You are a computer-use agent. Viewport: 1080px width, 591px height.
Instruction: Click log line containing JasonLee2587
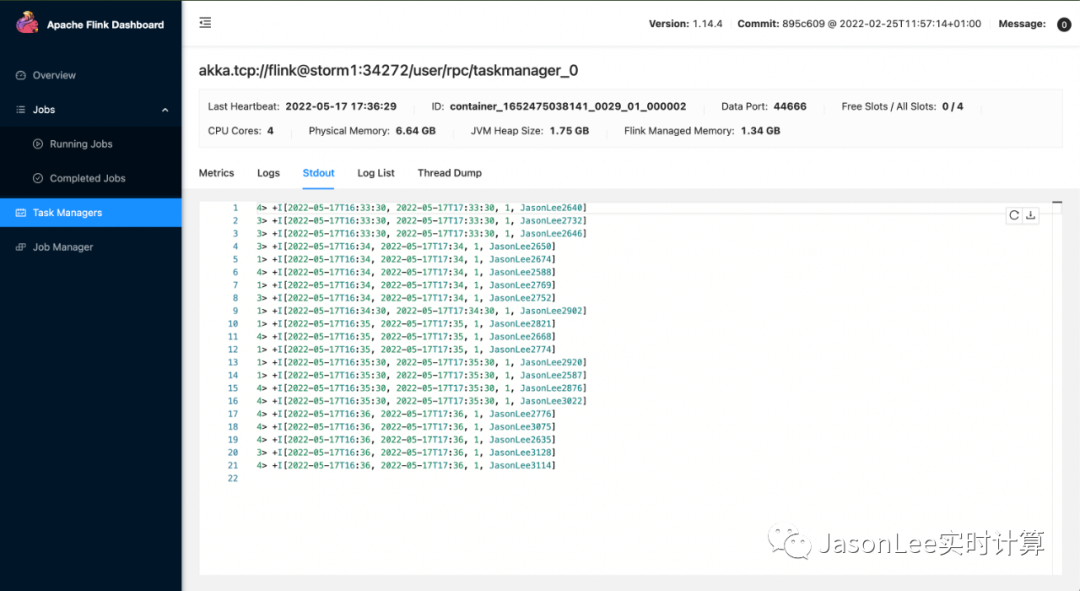[422, 375]
